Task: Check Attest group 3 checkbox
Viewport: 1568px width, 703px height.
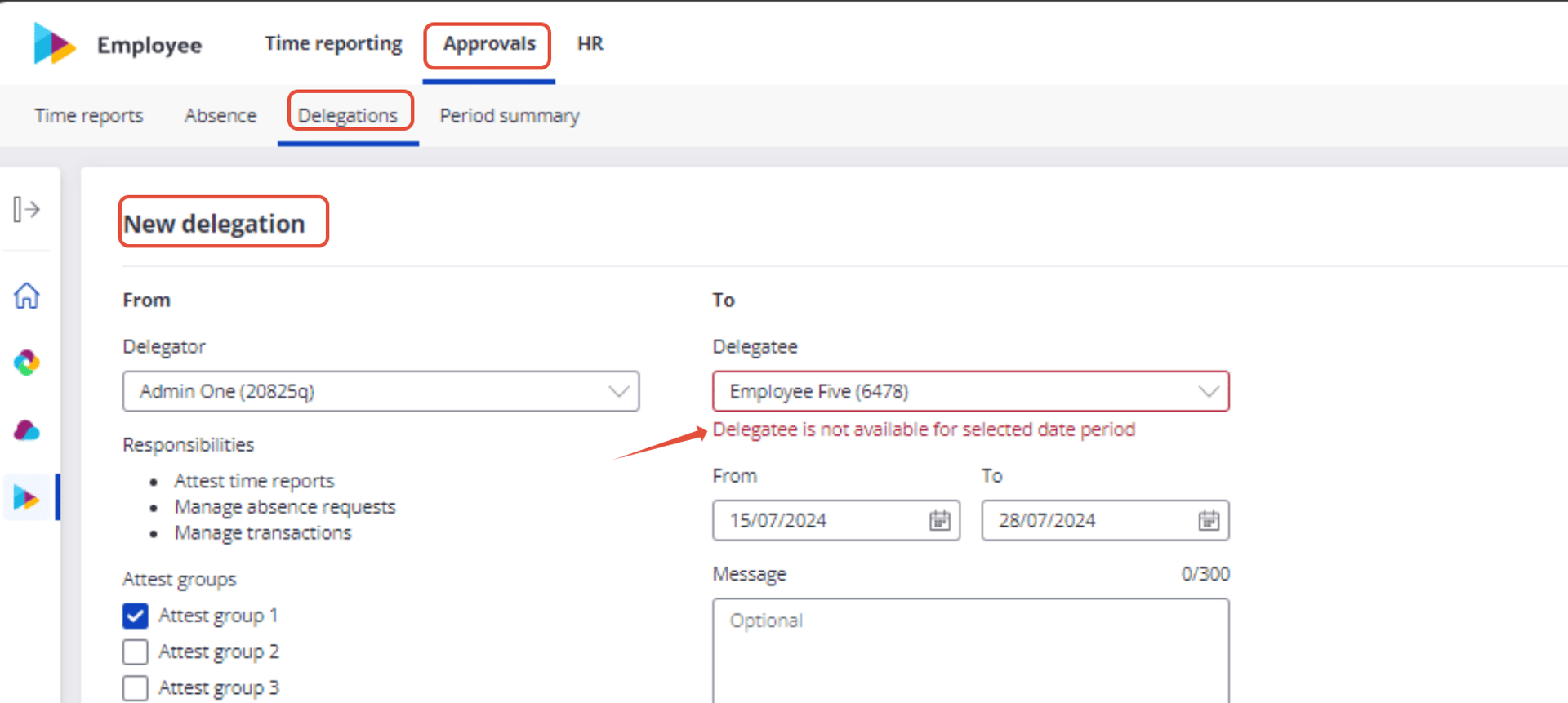Action: [136, 687]
